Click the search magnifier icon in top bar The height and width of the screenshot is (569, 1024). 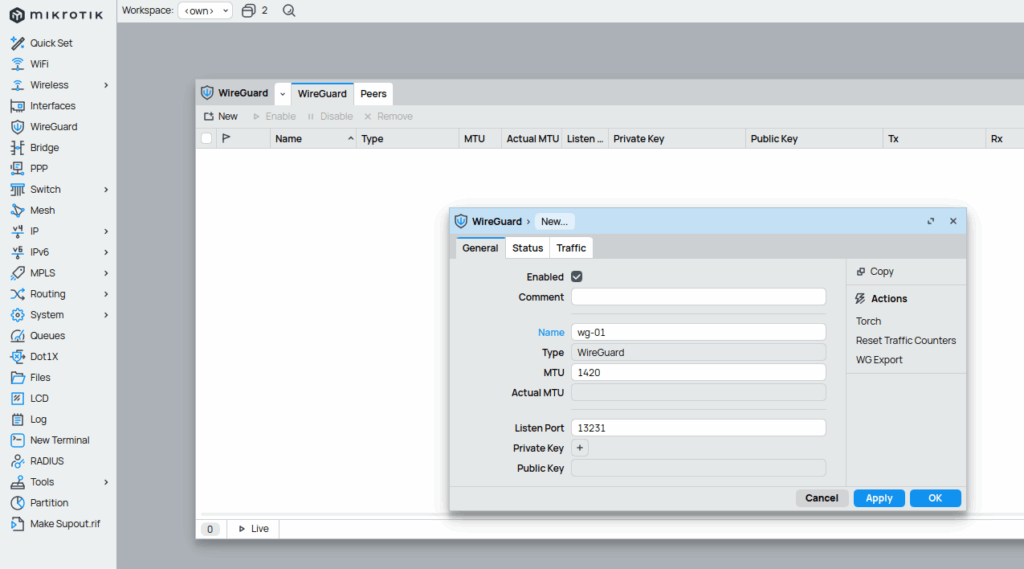(x=289, y=10)
